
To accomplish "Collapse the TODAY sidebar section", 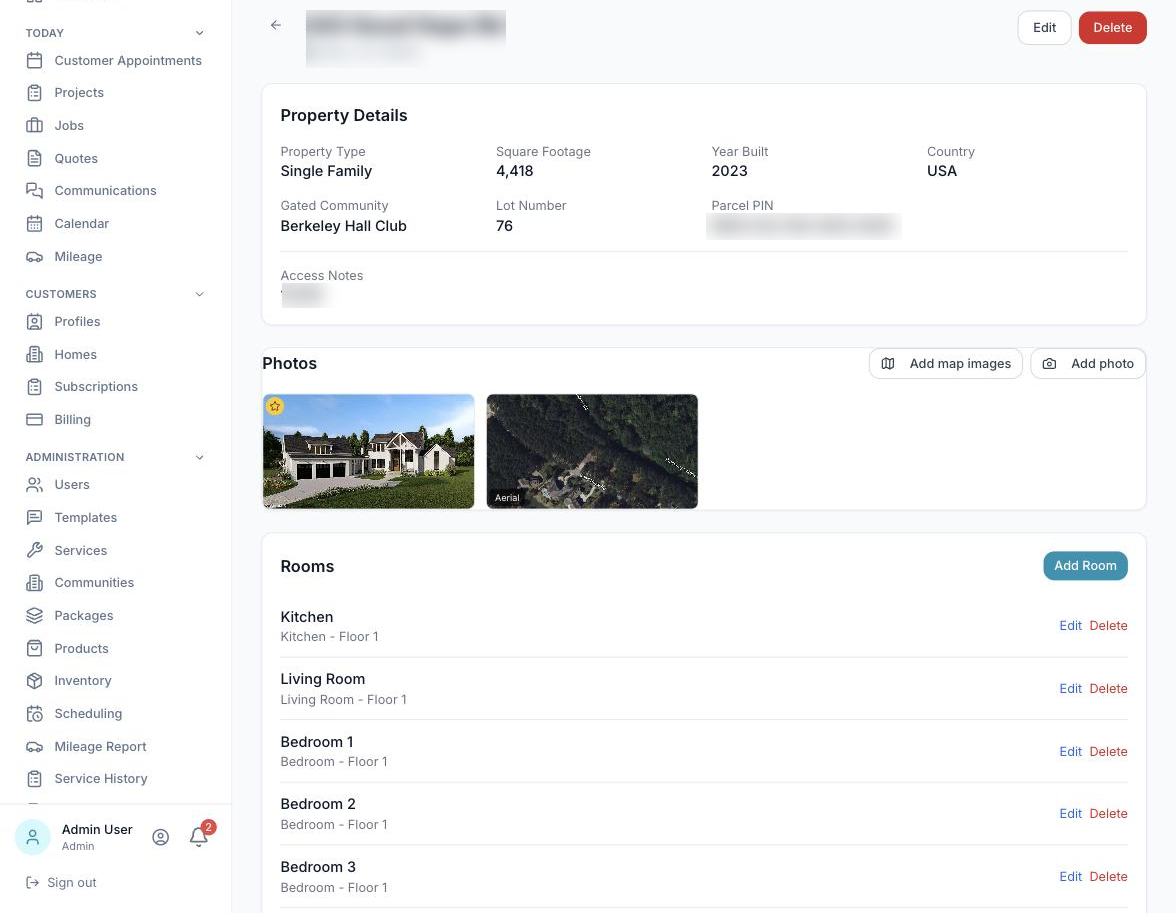I will click(x=200, y=33).
